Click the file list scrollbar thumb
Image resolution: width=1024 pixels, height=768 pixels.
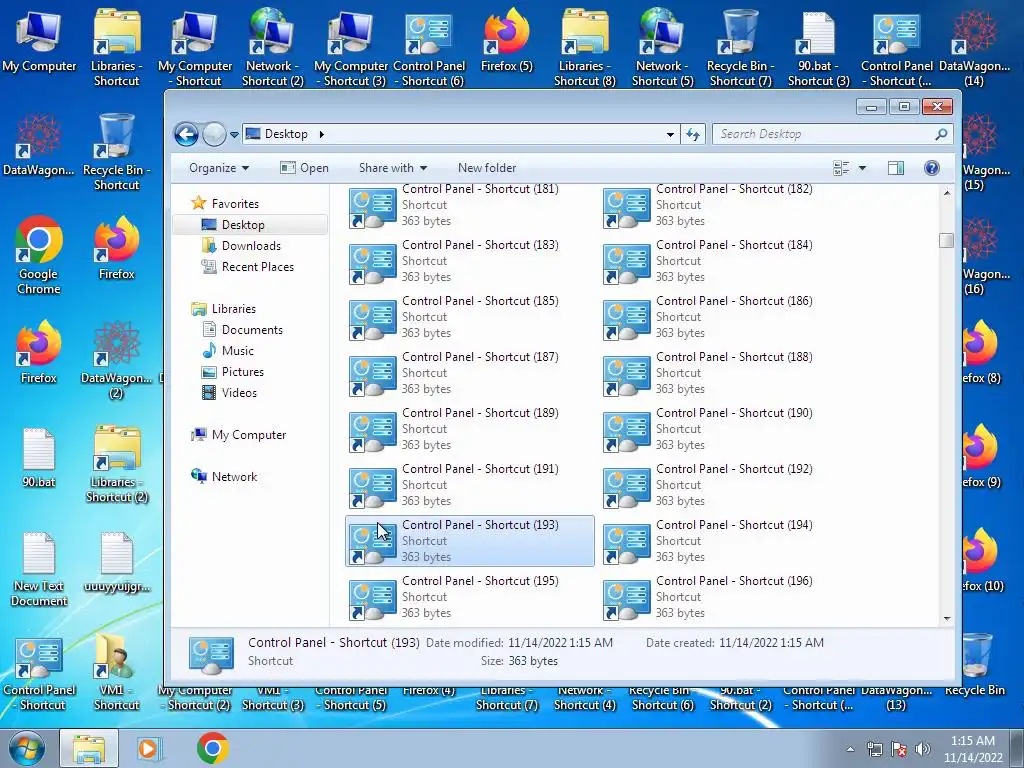point(946,240)
